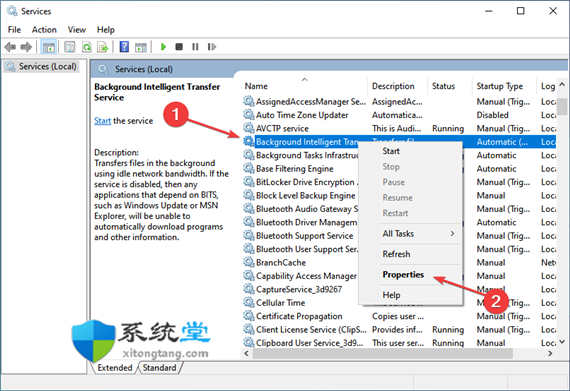
Task: Click the gear icon of Base Filtering Engine
Action: [249, 169]
